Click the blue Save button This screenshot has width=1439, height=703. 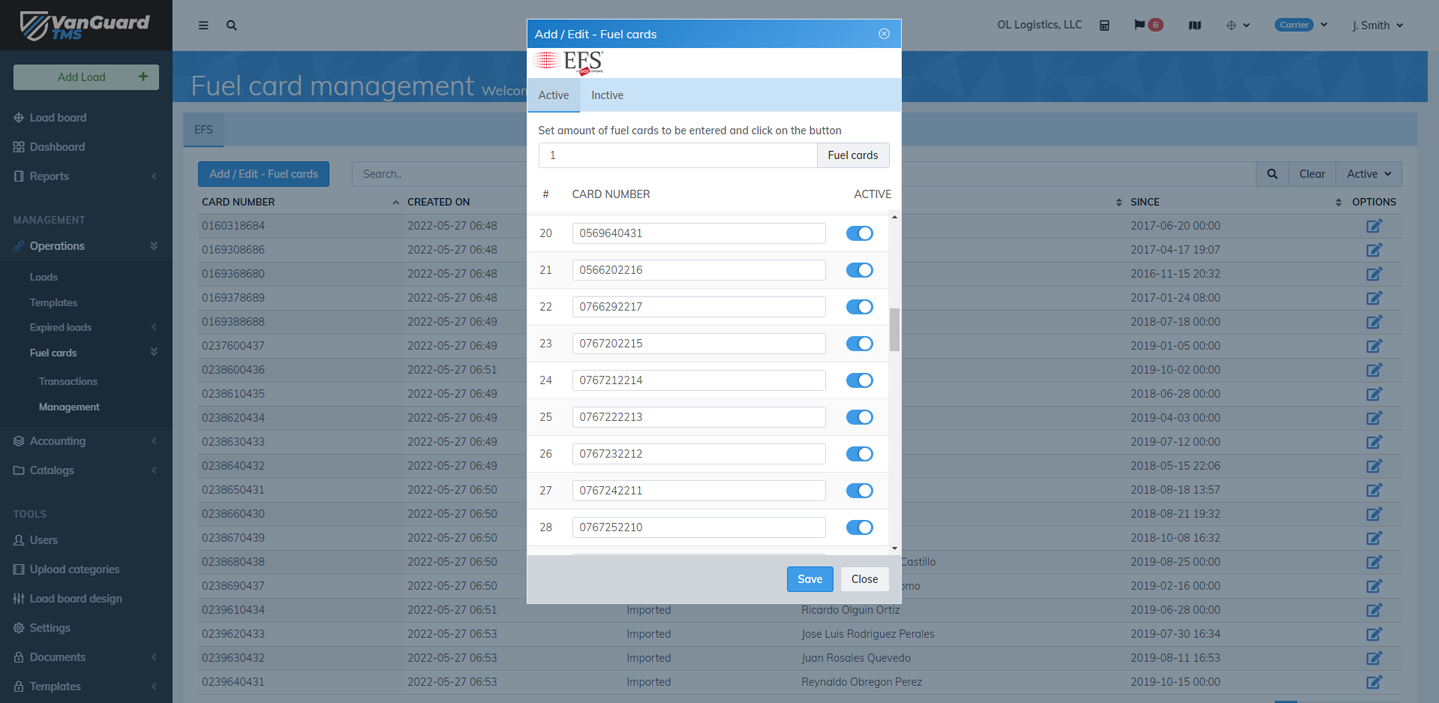pos(809,579)
